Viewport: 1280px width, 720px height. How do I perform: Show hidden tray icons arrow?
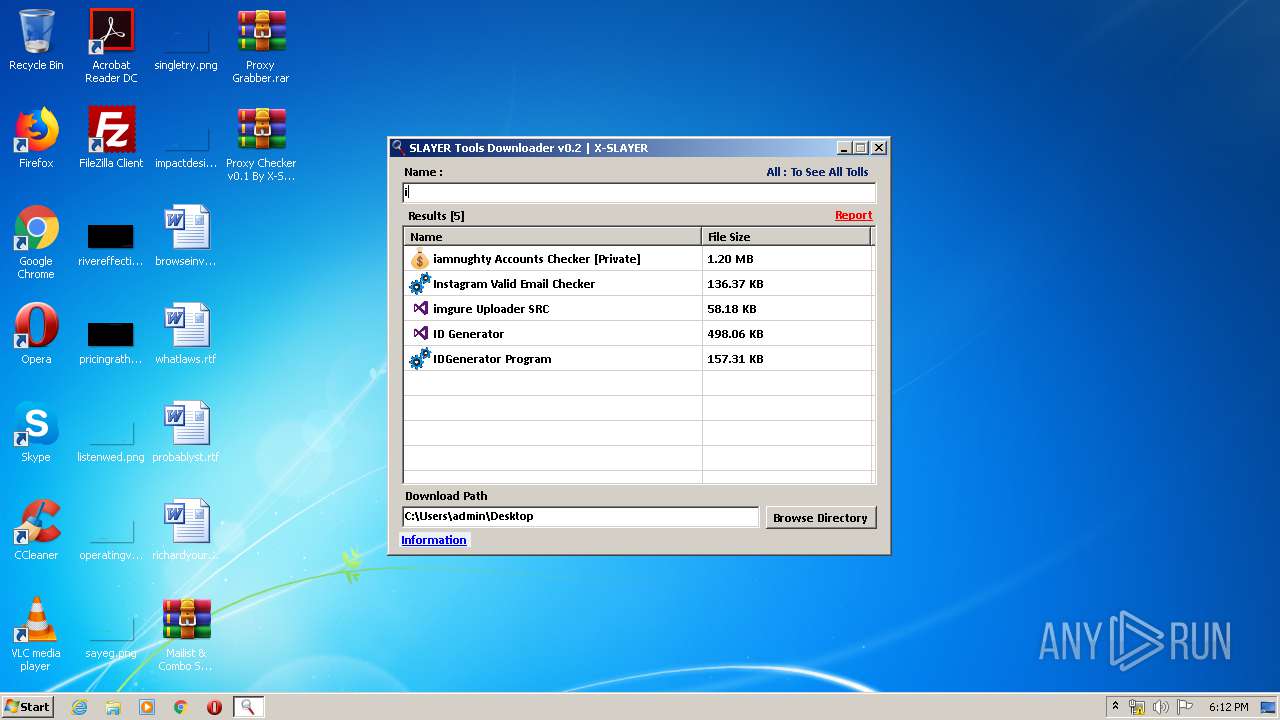[x=1115, y=707]
